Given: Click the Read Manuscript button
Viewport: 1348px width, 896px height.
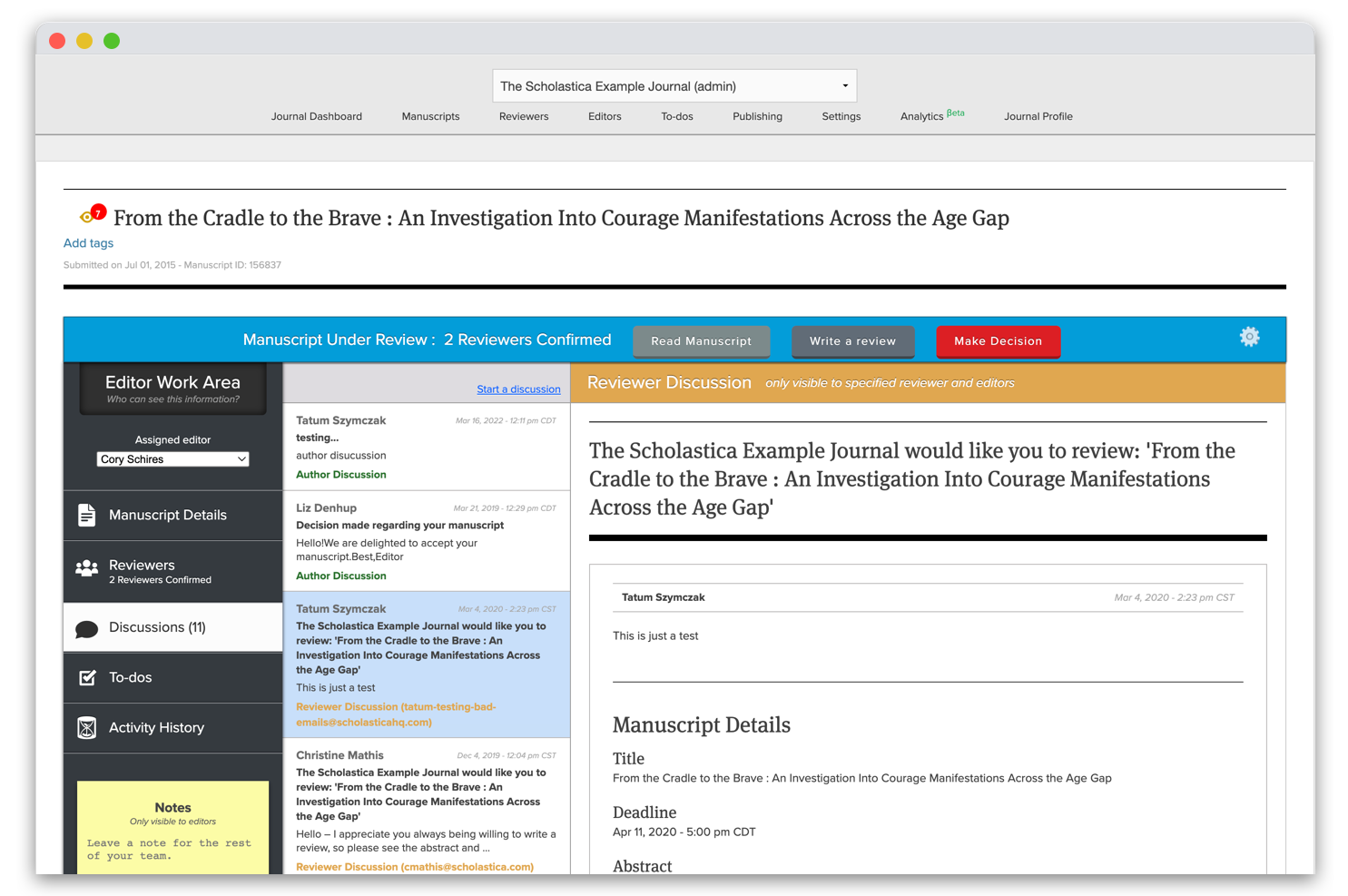Looking at the screenshot, I should coord(701,341).
